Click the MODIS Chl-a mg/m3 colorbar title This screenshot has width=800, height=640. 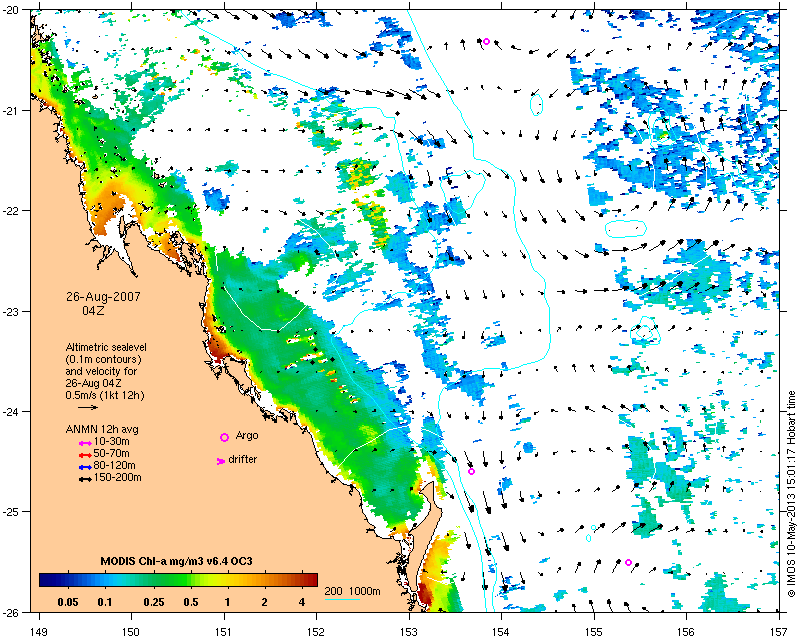pyautogui.click(x=177, y=561)
